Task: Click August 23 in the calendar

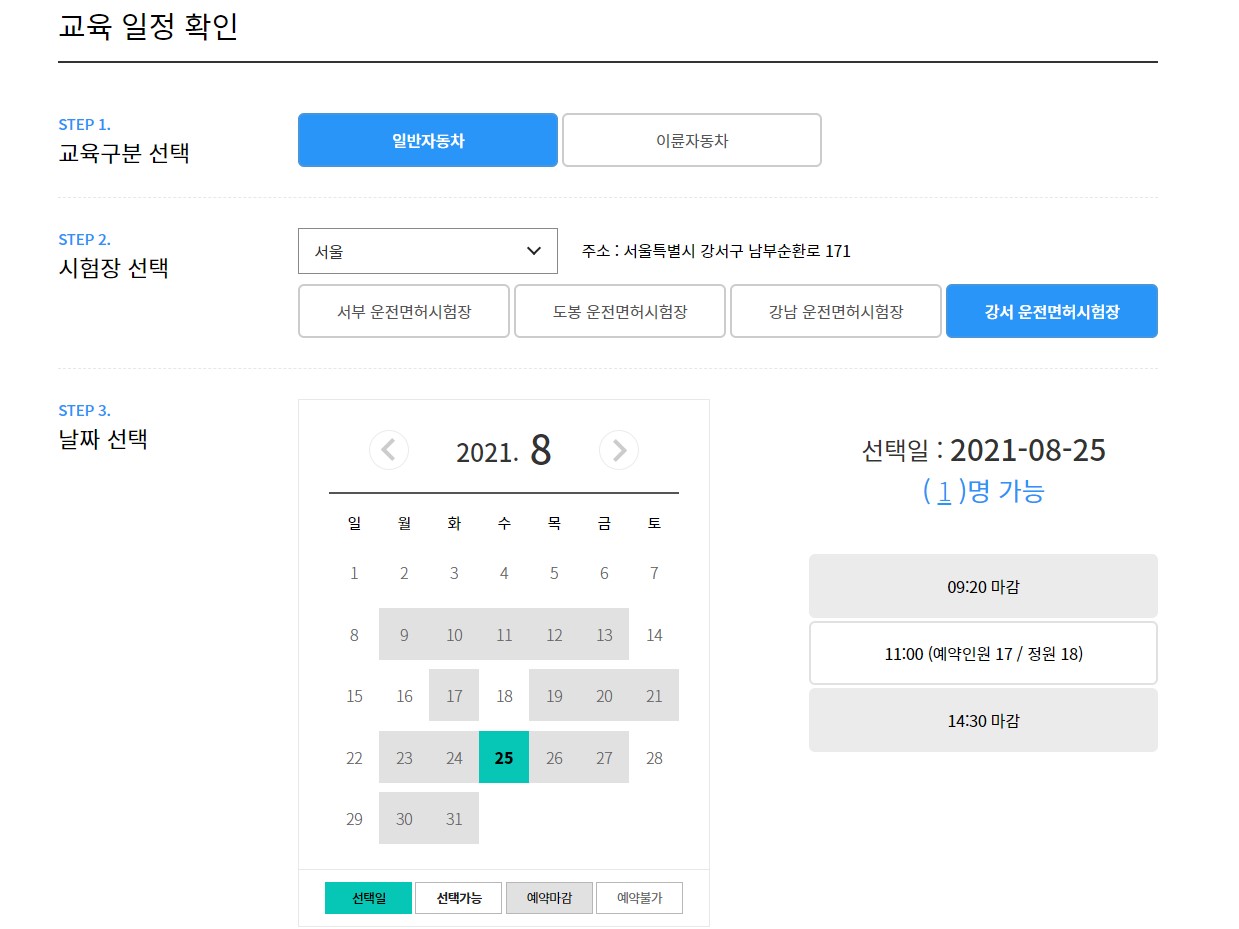Action: click(x=404, y=757)
